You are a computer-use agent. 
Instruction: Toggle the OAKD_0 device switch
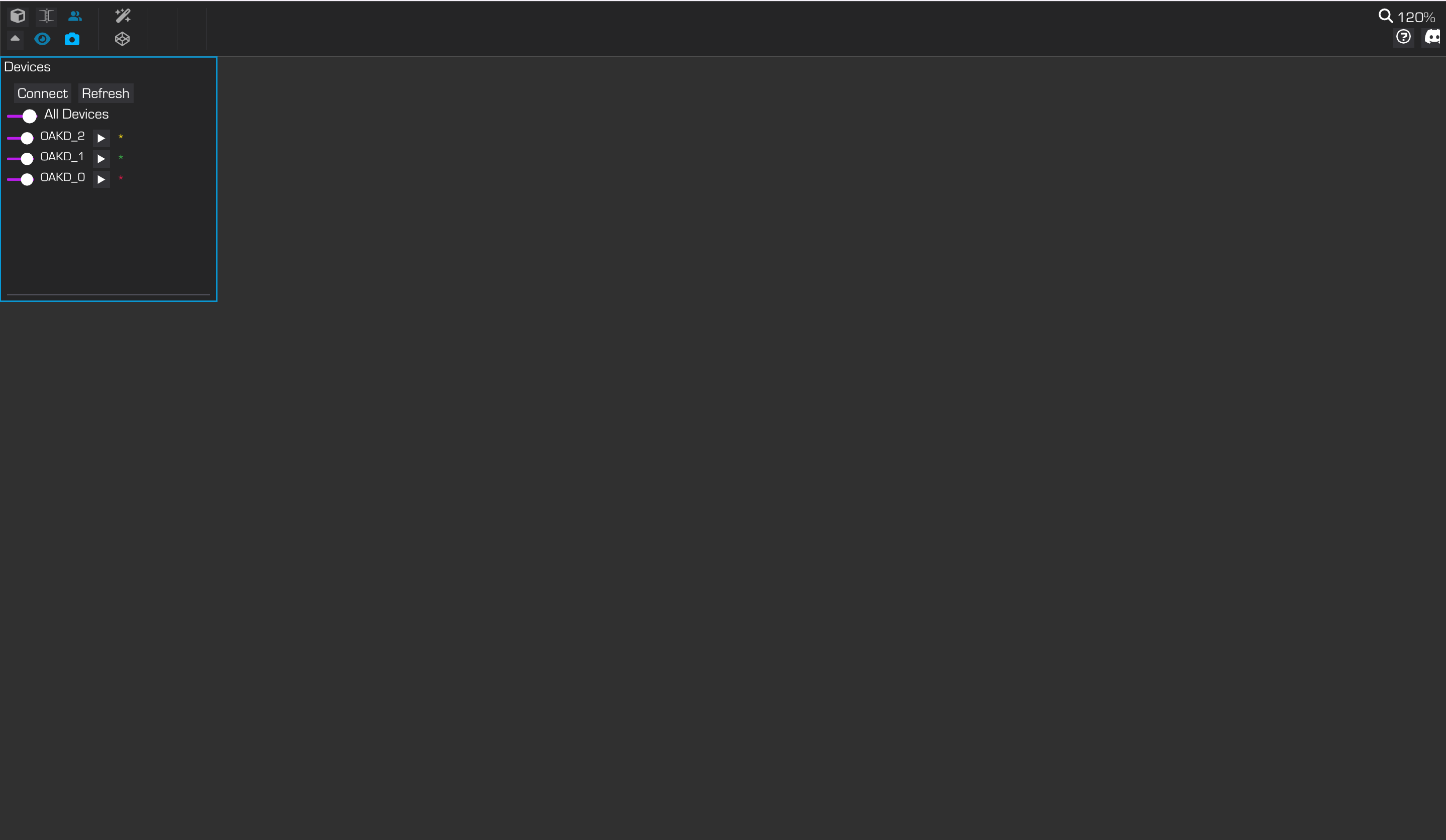[x=20, y=179]
